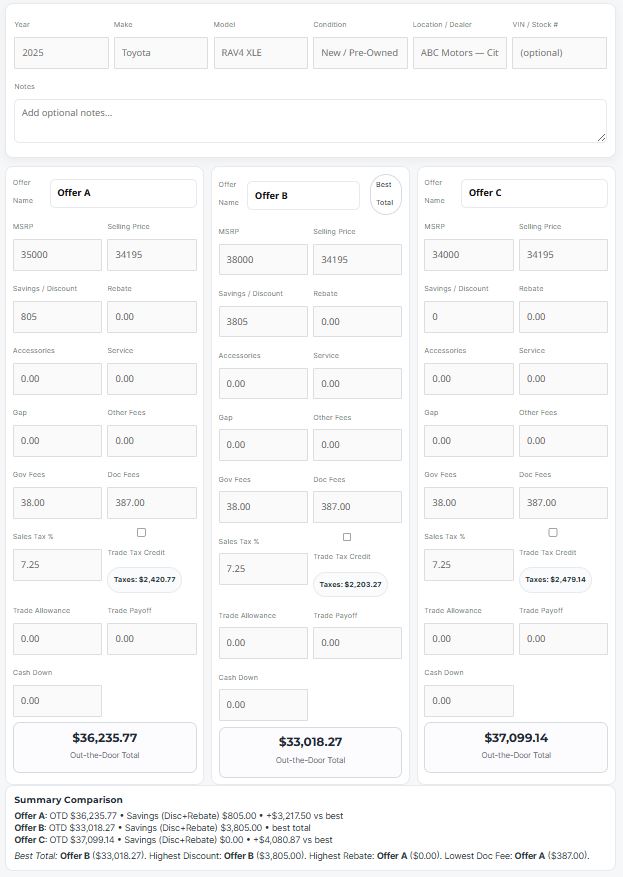Click Offer B's MSRP field showing 38000
The image size is (623, 877).
coord(261,259)
